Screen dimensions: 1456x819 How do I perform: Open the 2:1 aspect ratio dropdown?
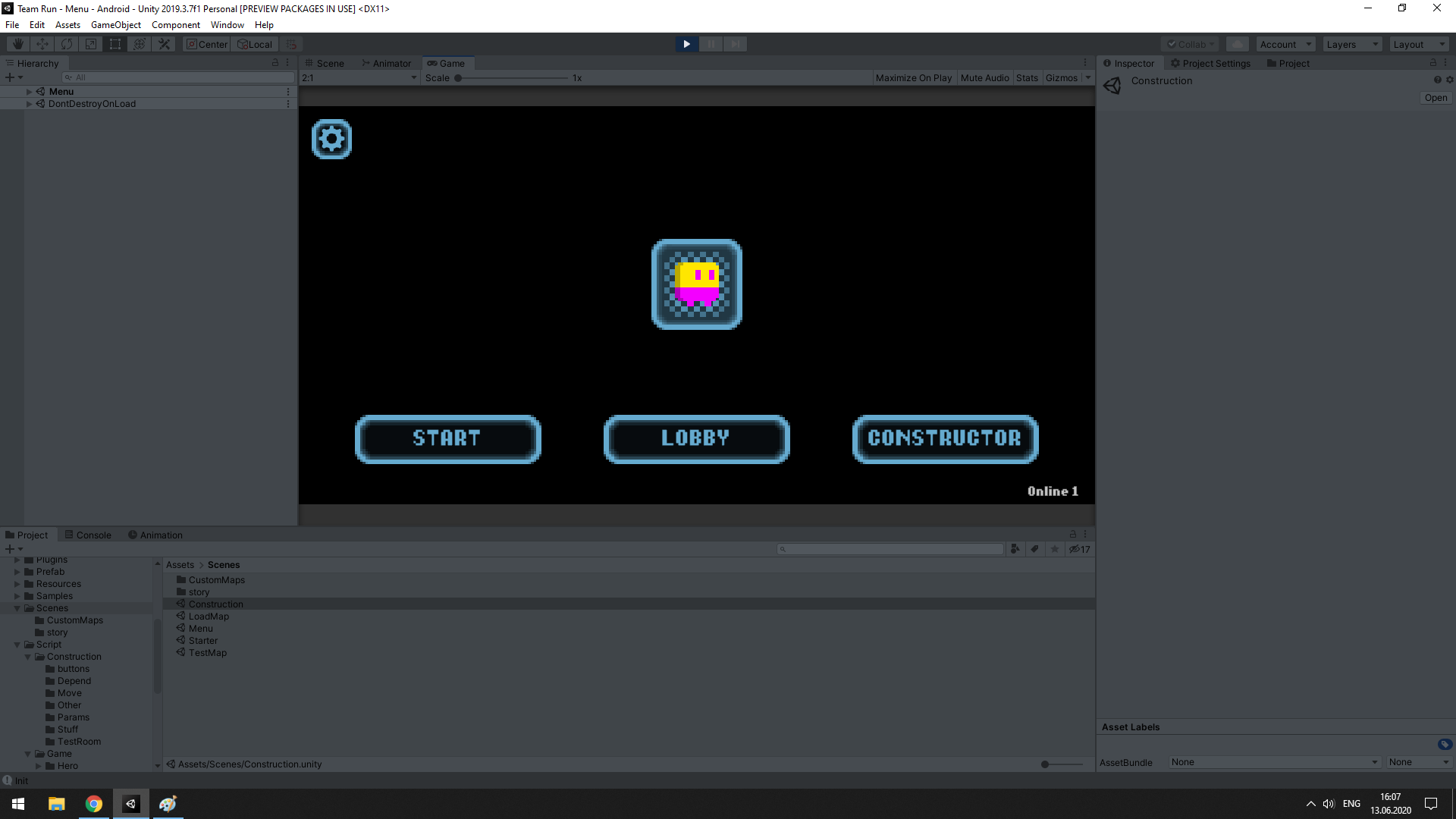click(x=360, y=78)
